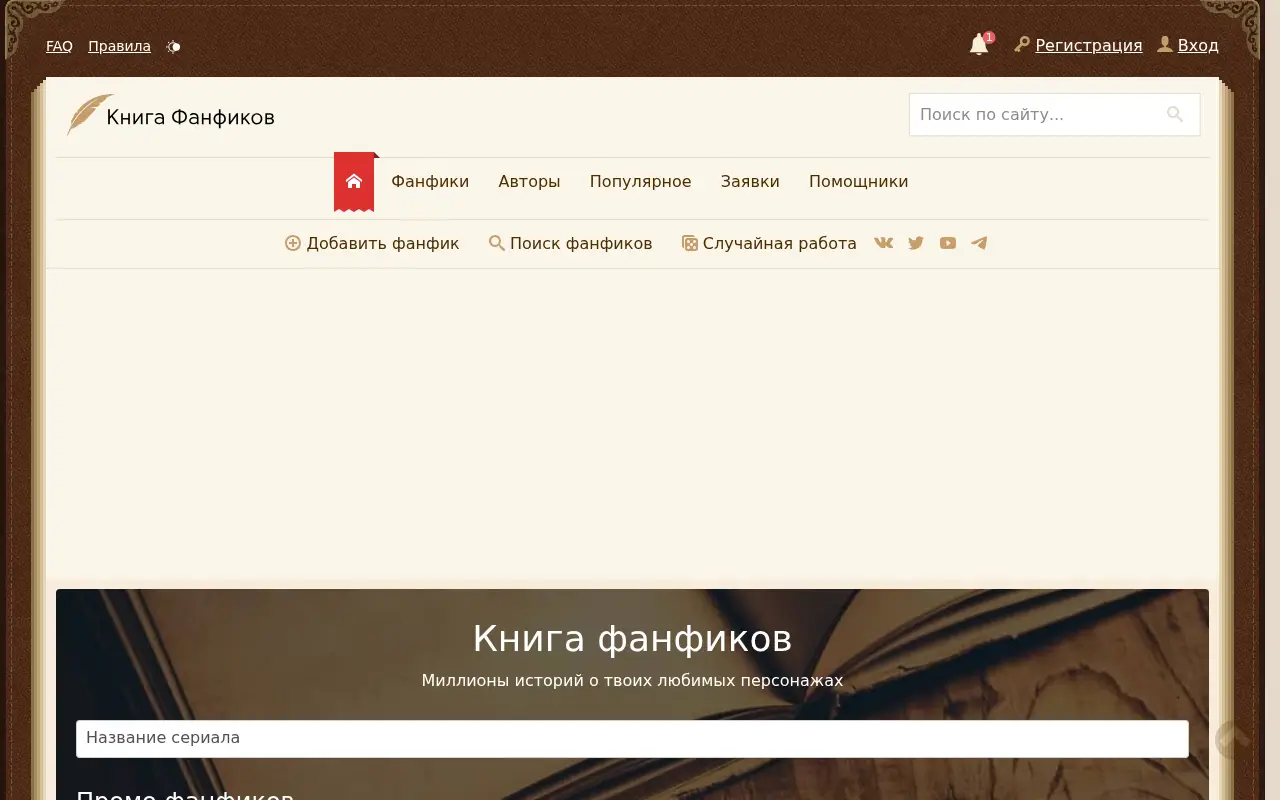Image resolution: width=1280 pixels, height=800 pixels.
Task: Open the Фанфики menu item
Action: pos(430,181)
